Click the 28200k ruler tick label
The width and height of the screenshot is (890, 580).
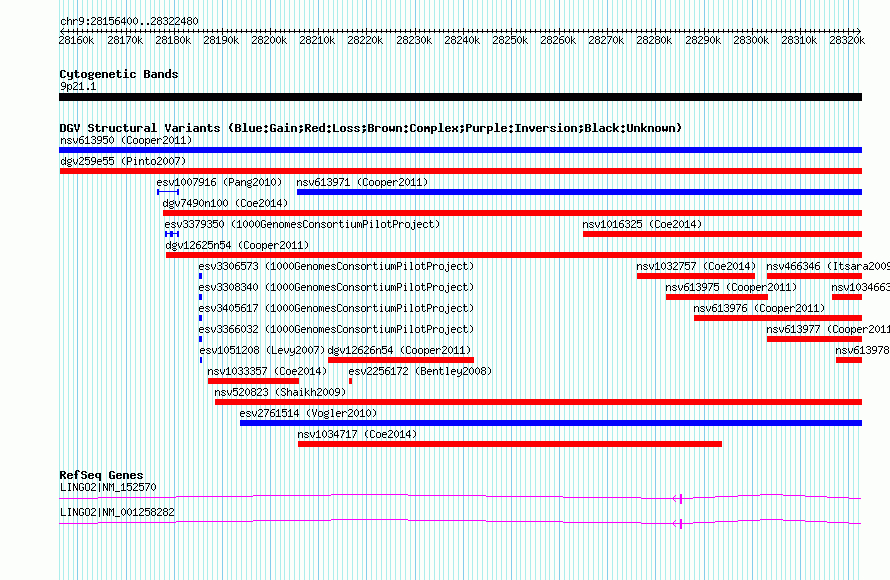click(269, 40)
